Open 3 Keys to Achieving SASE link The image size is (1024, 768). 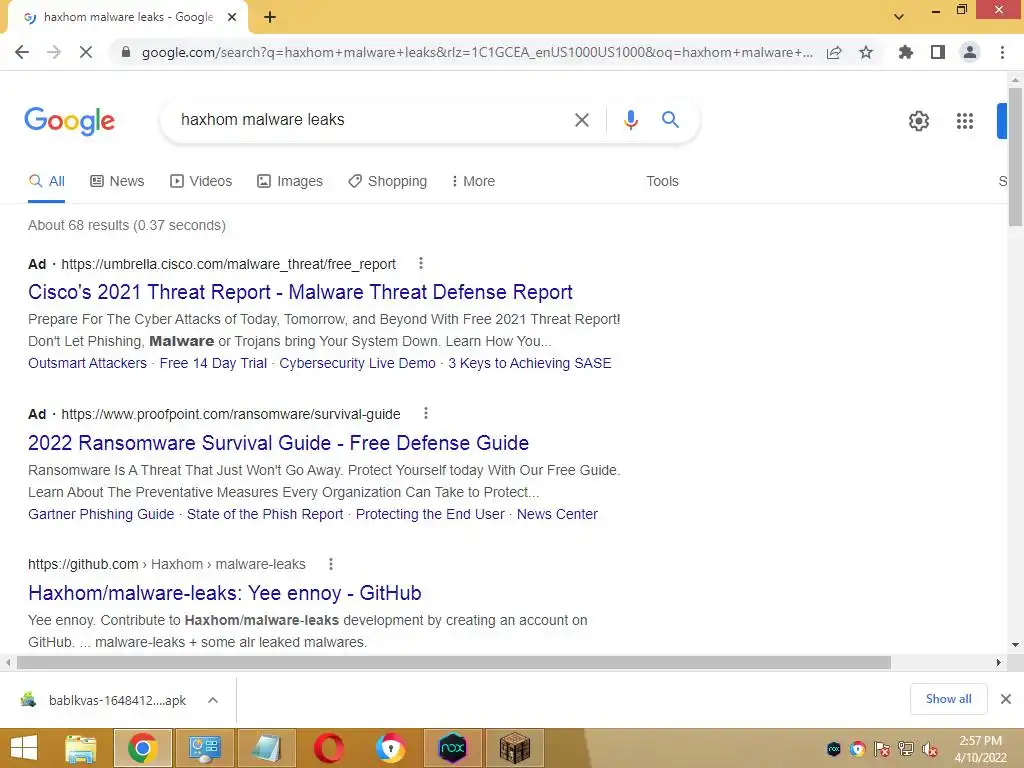(x=530, y=363)
